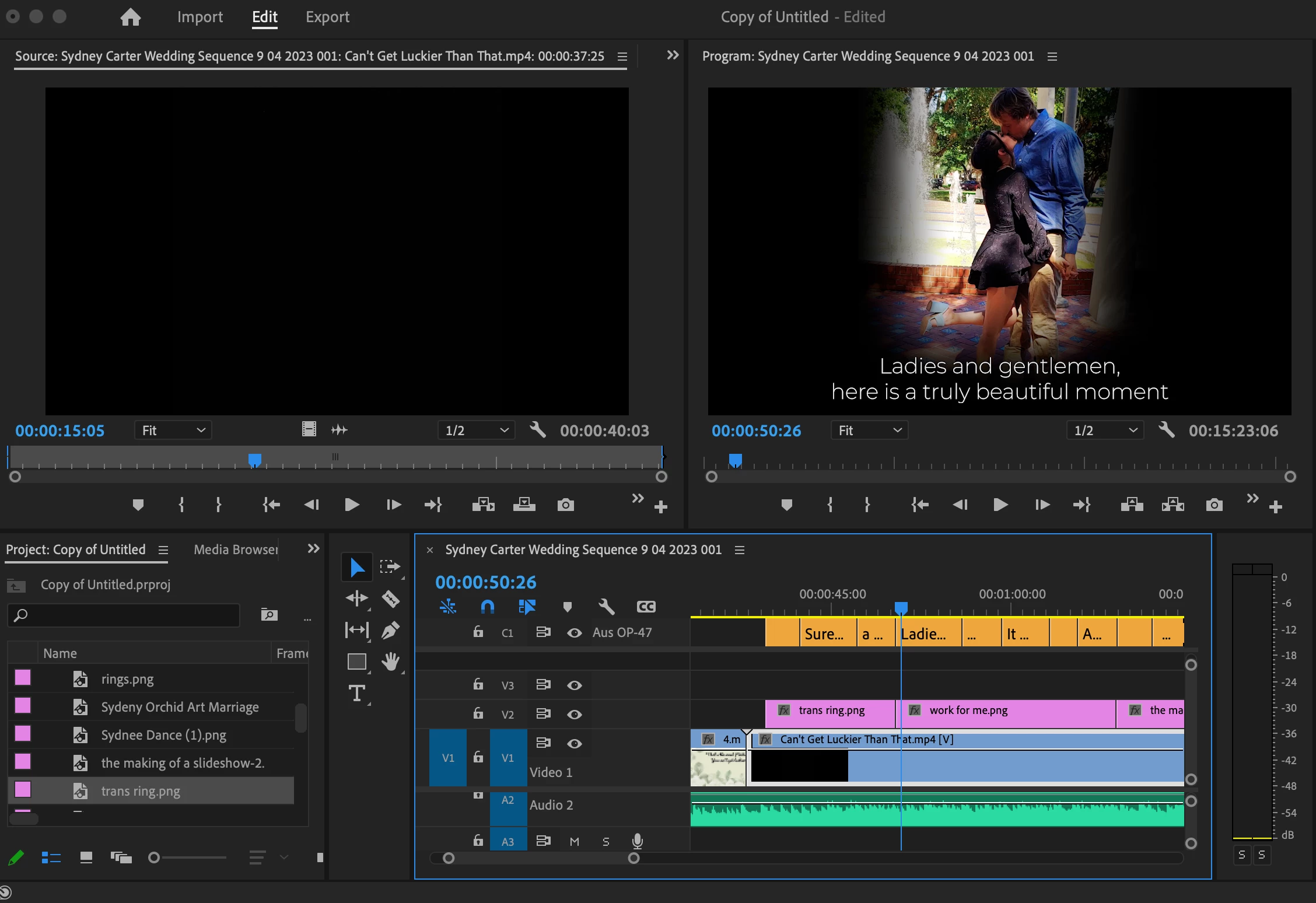The height and width of the screenshot is (903, 1316).
Task: Switch to the Export tab
Action: tap(327, 17)
